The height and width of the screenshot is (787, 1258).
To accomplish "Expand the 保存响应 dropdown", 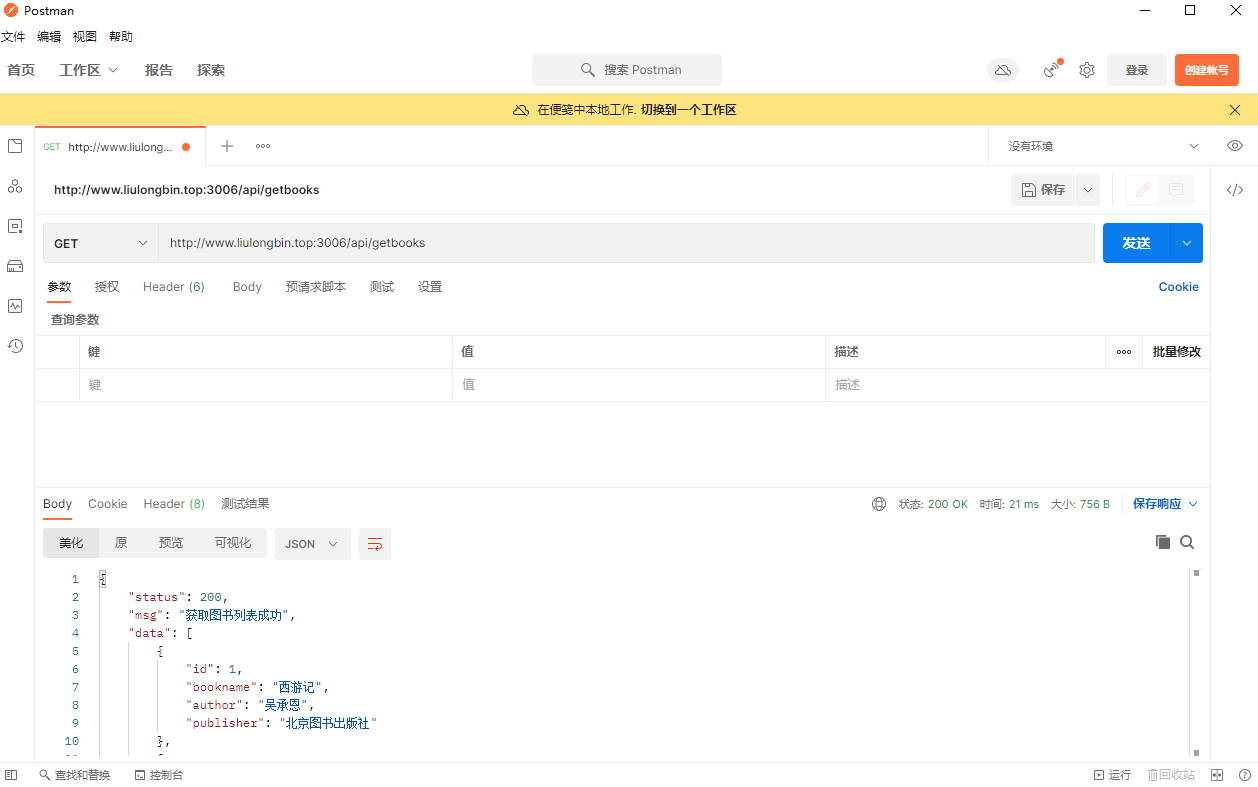I will click(1165, 504).
